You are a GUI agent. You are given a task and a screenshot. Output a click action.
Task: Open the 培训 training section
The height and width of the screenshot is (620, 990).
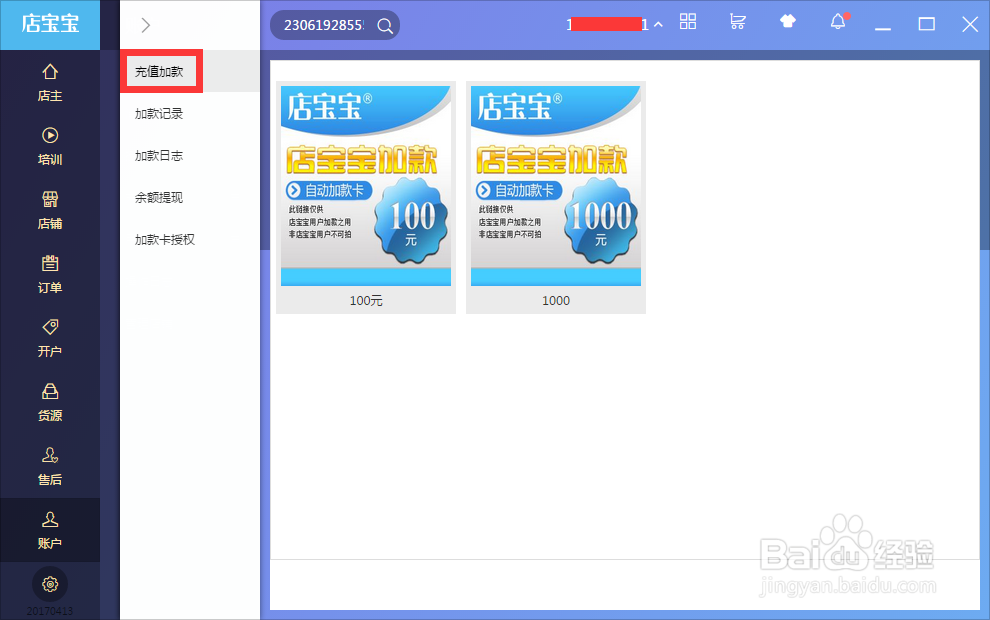50,146
